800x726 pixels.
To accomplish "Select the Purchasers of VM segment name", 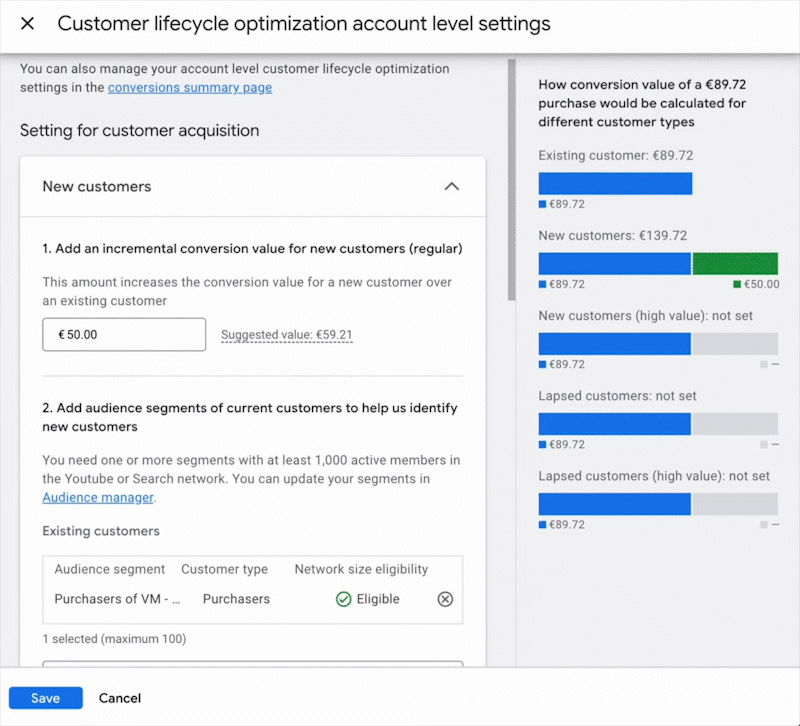I will click(118, 599).
